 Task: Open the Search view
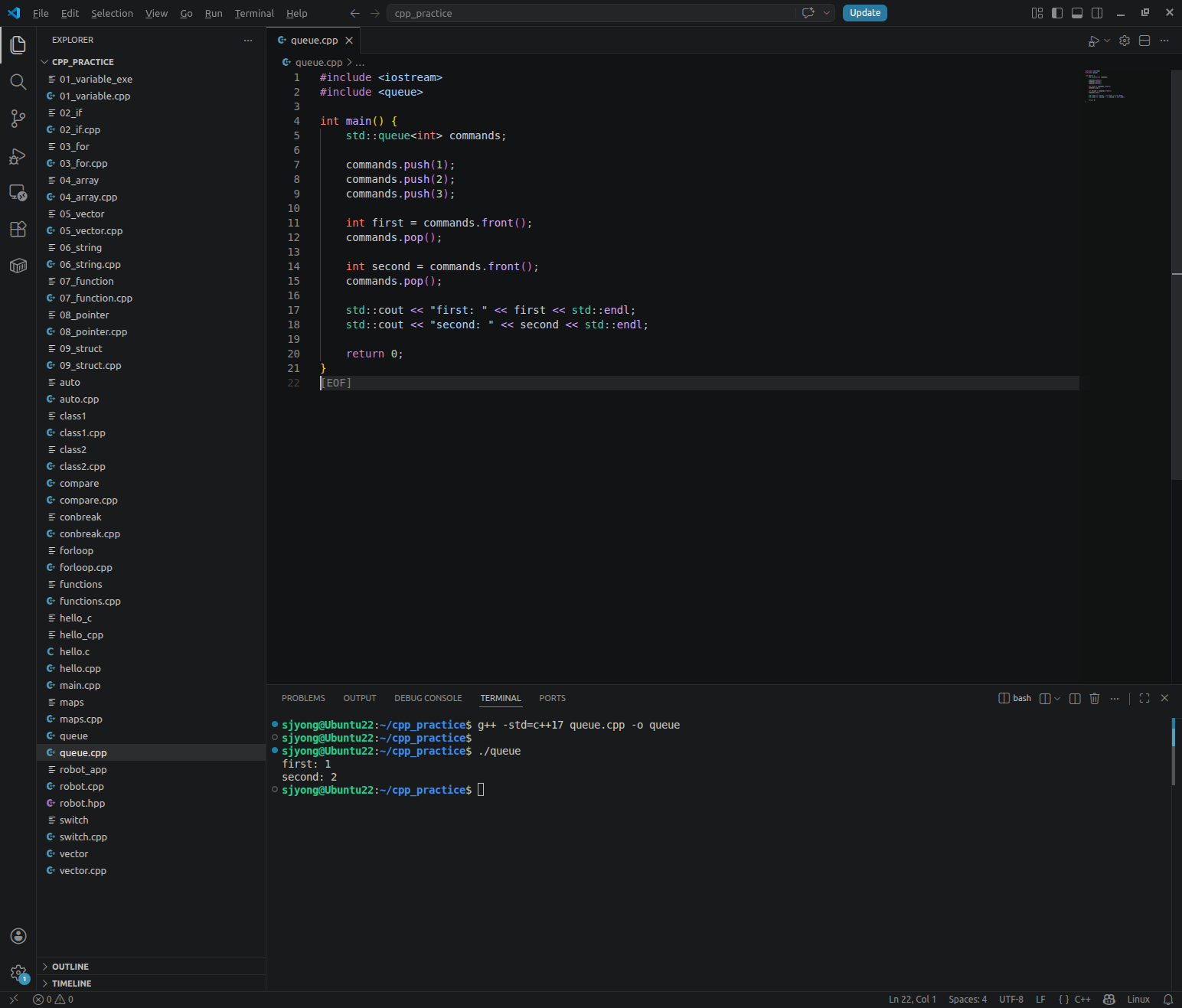click(x=18, y=82)
